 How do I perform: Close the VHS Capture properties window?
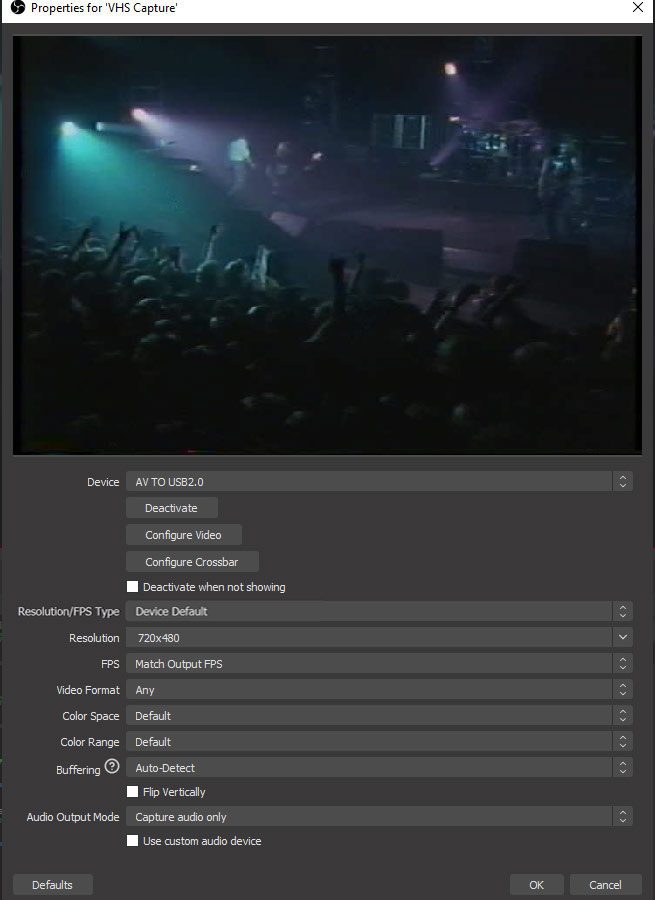[638, 8]
